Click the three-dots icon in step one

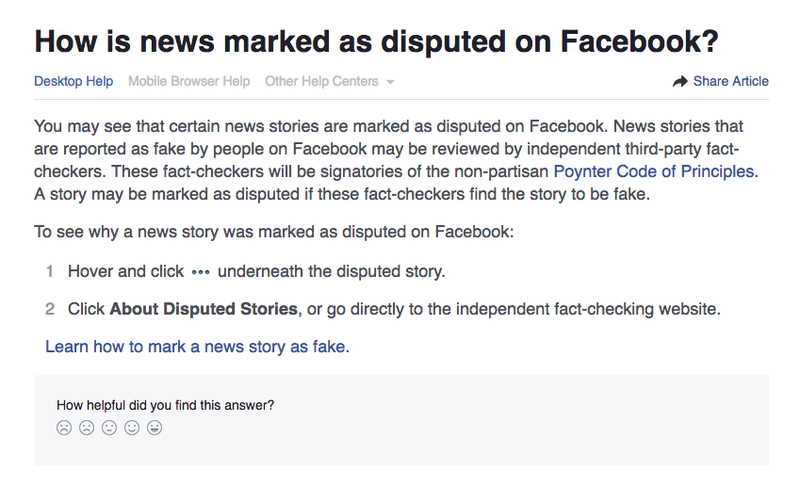201,272
